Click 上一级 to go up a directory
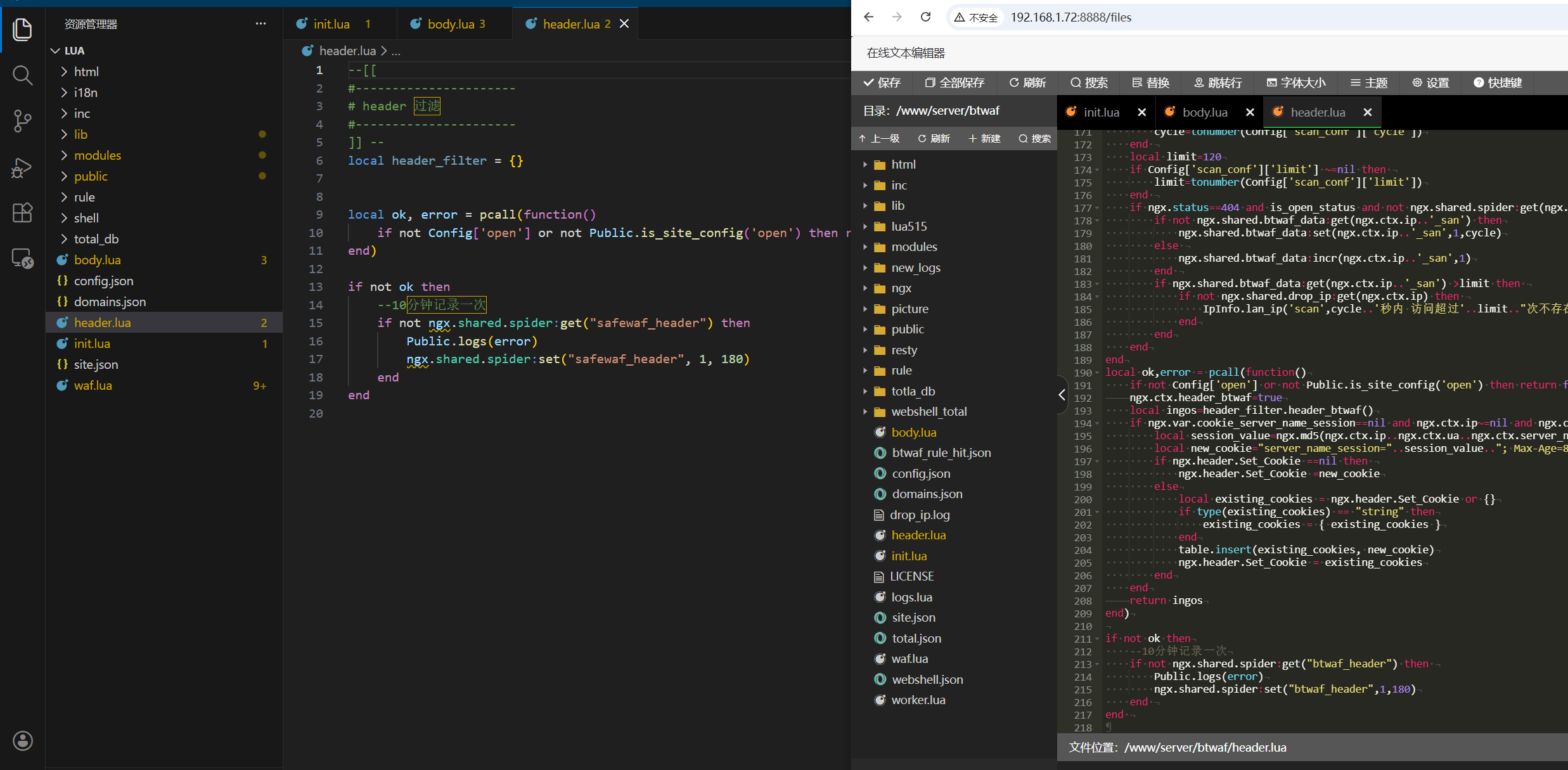1568x770 pixels. [880, 138]
